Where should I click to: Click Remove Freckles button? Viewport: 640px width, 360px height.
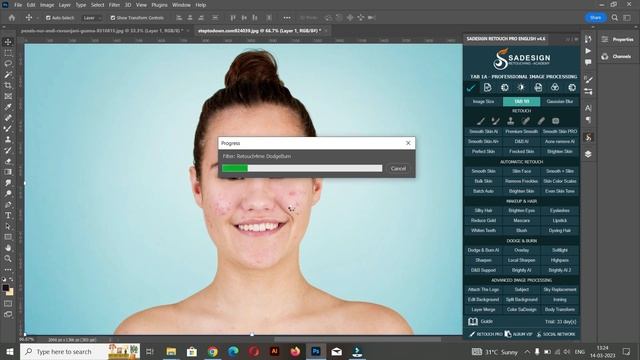521,181
